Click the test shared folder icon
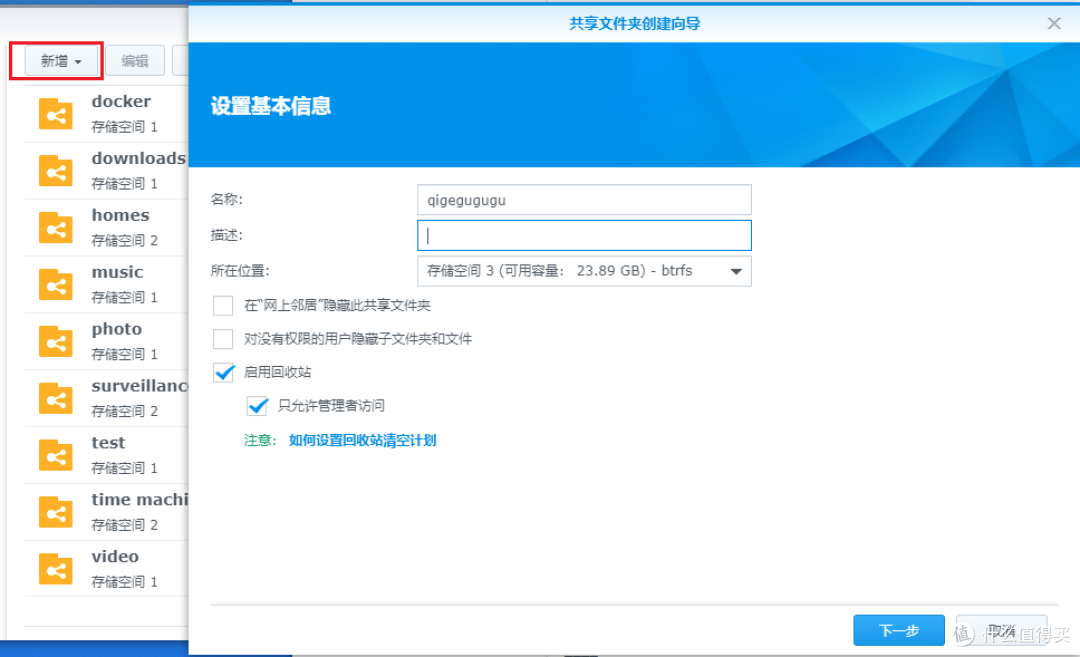 coord(56,456)
